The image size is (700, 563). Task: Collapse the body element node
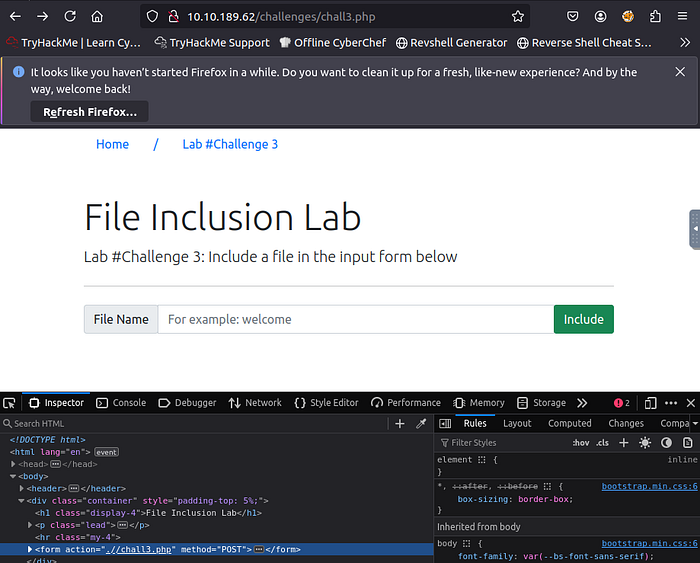point(13,476)
